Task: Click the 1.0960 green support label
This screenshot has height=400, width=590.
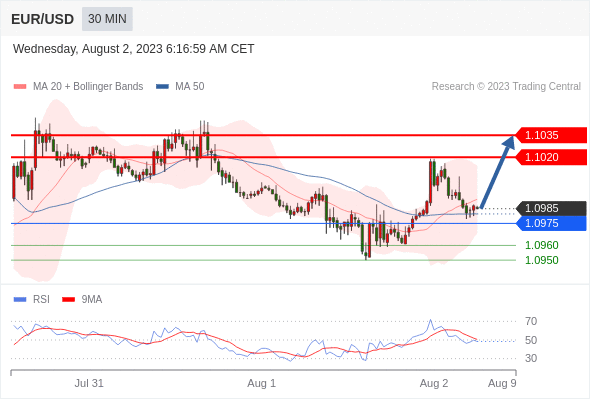Action: pos(541,245)
